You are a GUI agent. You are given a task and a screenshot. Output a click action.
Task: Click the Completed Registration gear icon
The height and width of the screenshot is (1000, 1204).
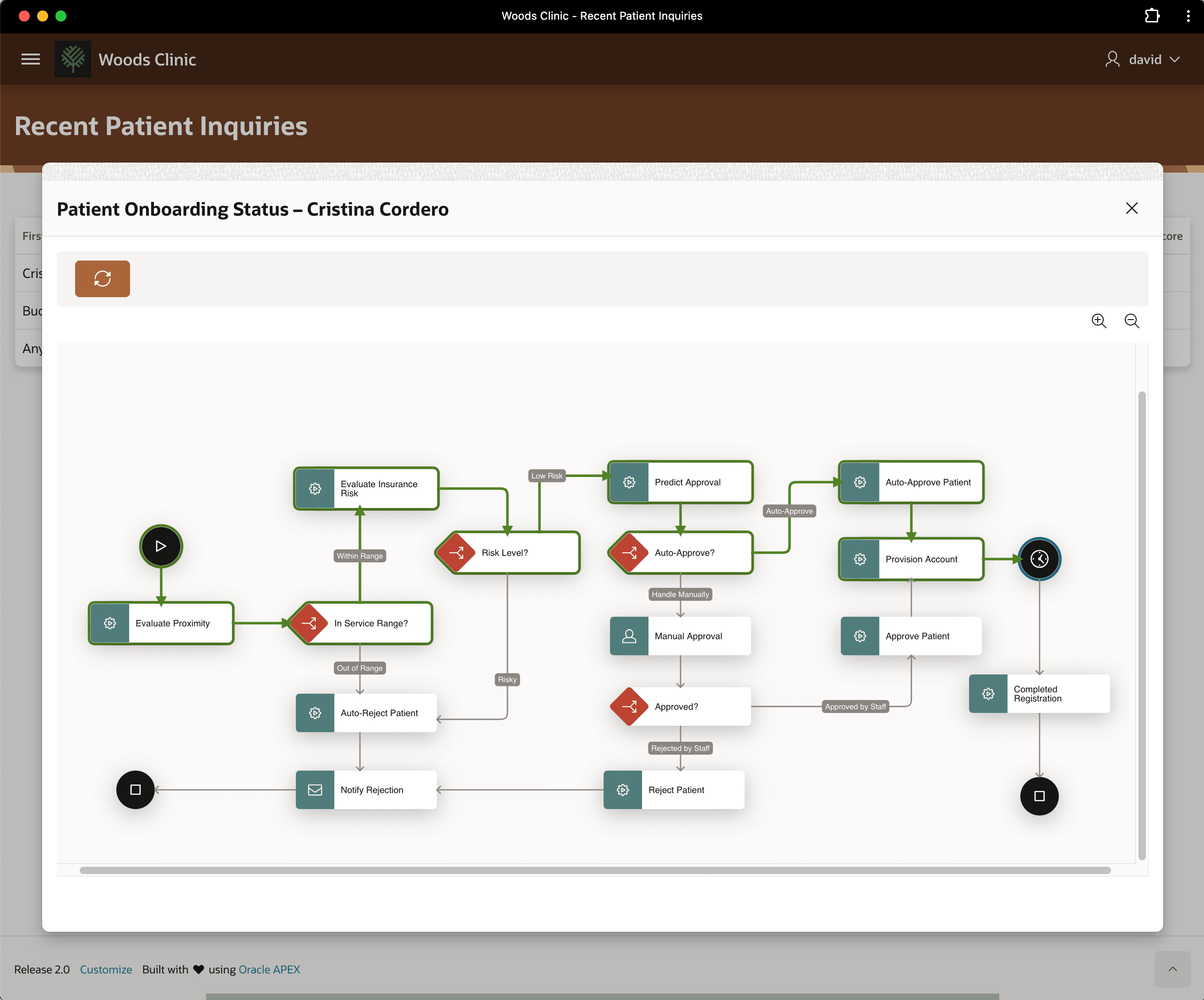click(x=988, y=693)
